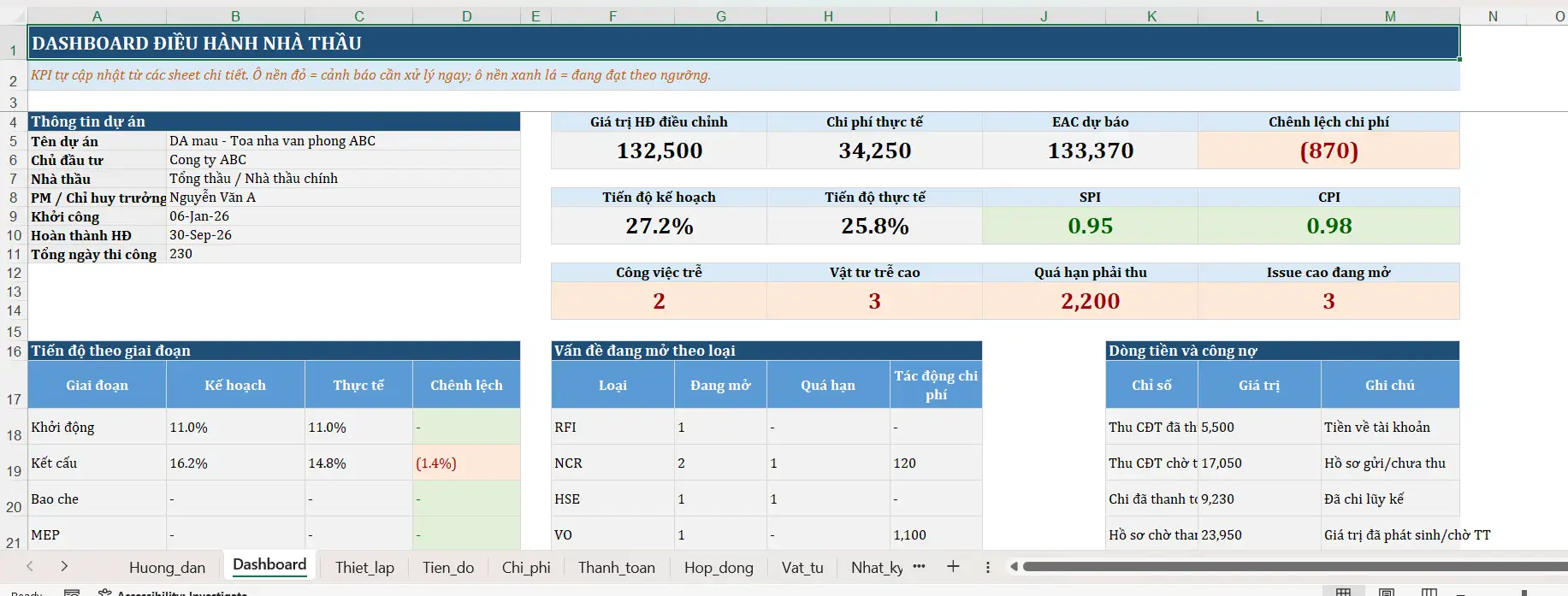Click the green SPI value cell 0.95

[x=1090, y=227]
